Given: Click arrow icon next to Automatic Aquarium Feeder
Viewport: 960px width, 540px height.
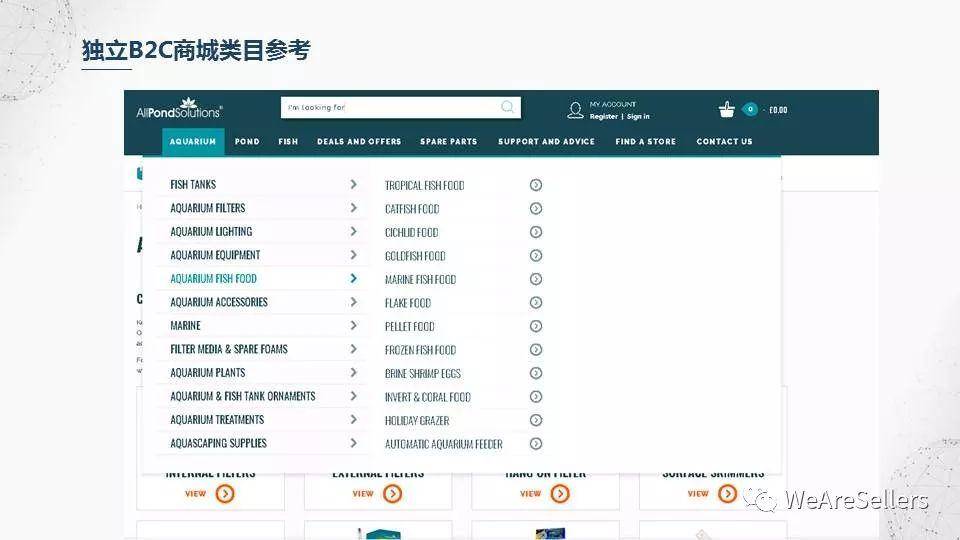Looking at the screenshot, I should pos(536,444).
